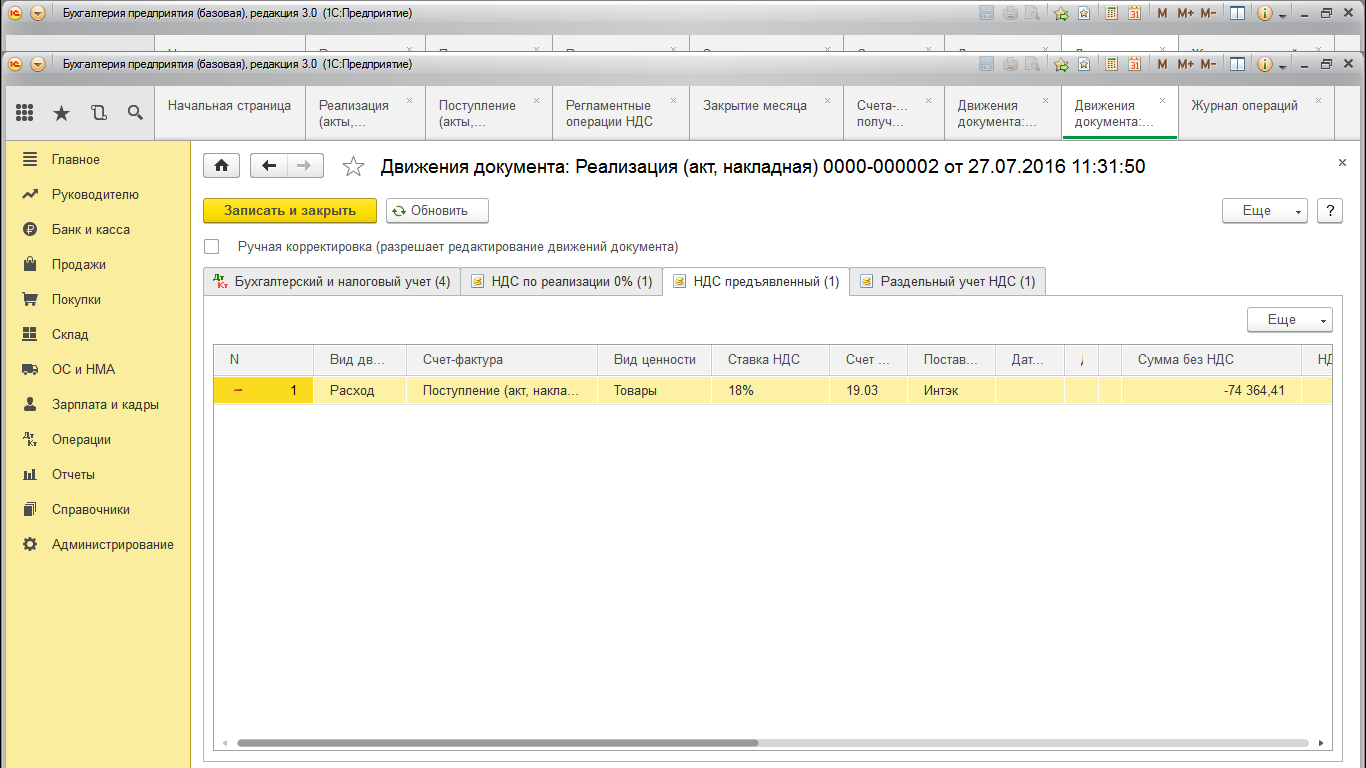
Task: Click the scrollbar's right arrow under the table
Action: pos(1321,743)
